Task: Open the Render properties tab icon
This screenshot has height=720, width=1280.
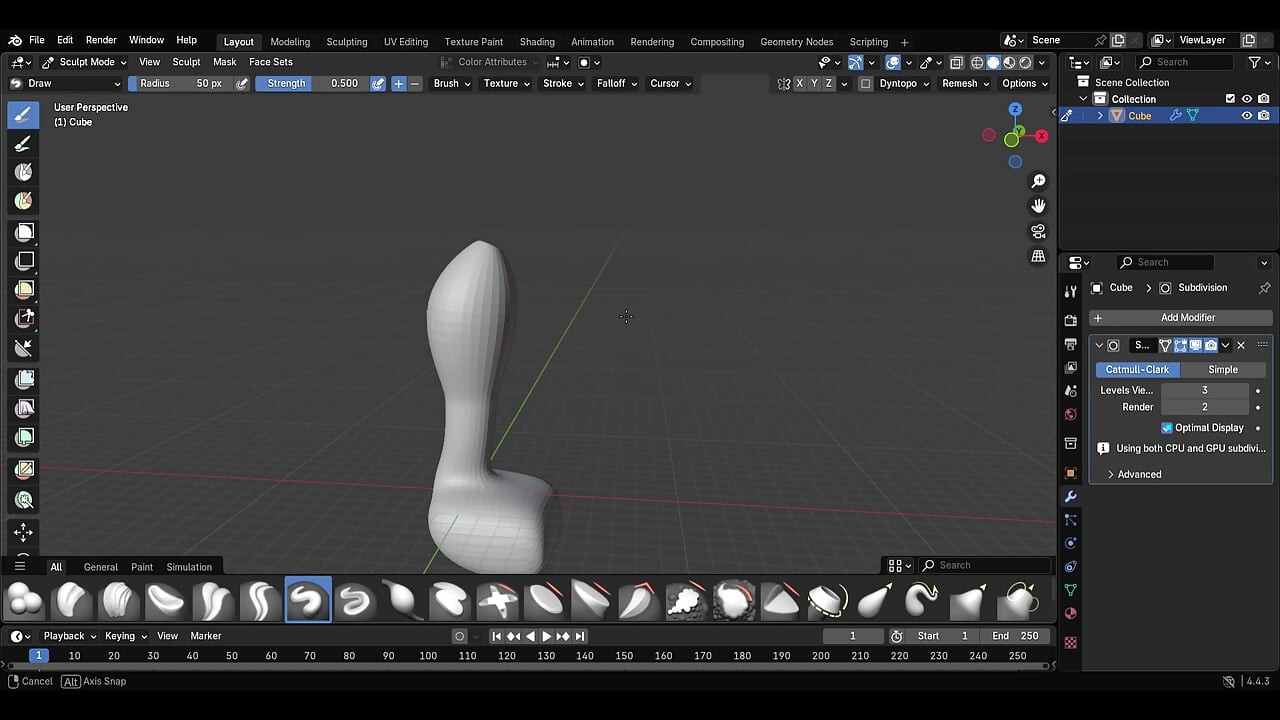Action: [1070, 320]
